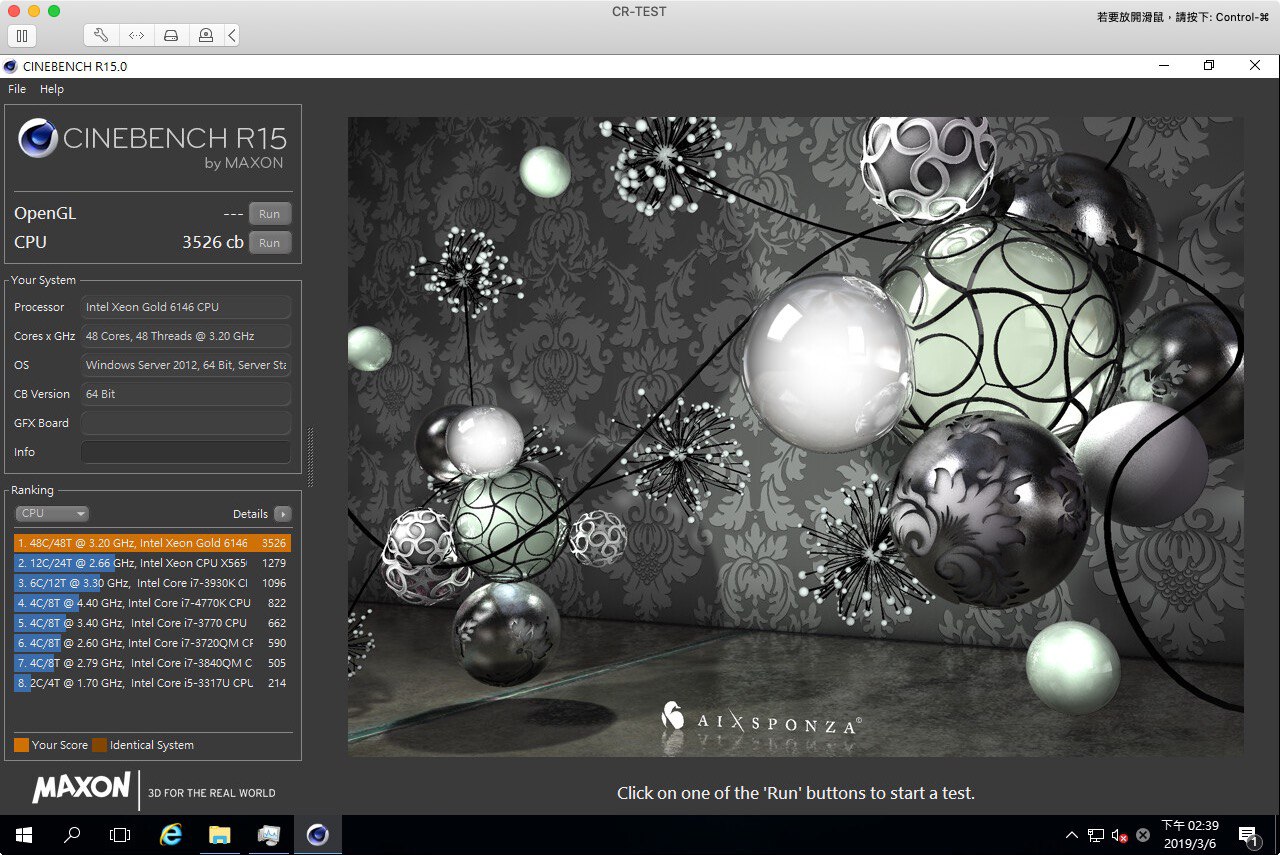
Task: Click the network adapter arrows icon
Action: tap(136, 35)
